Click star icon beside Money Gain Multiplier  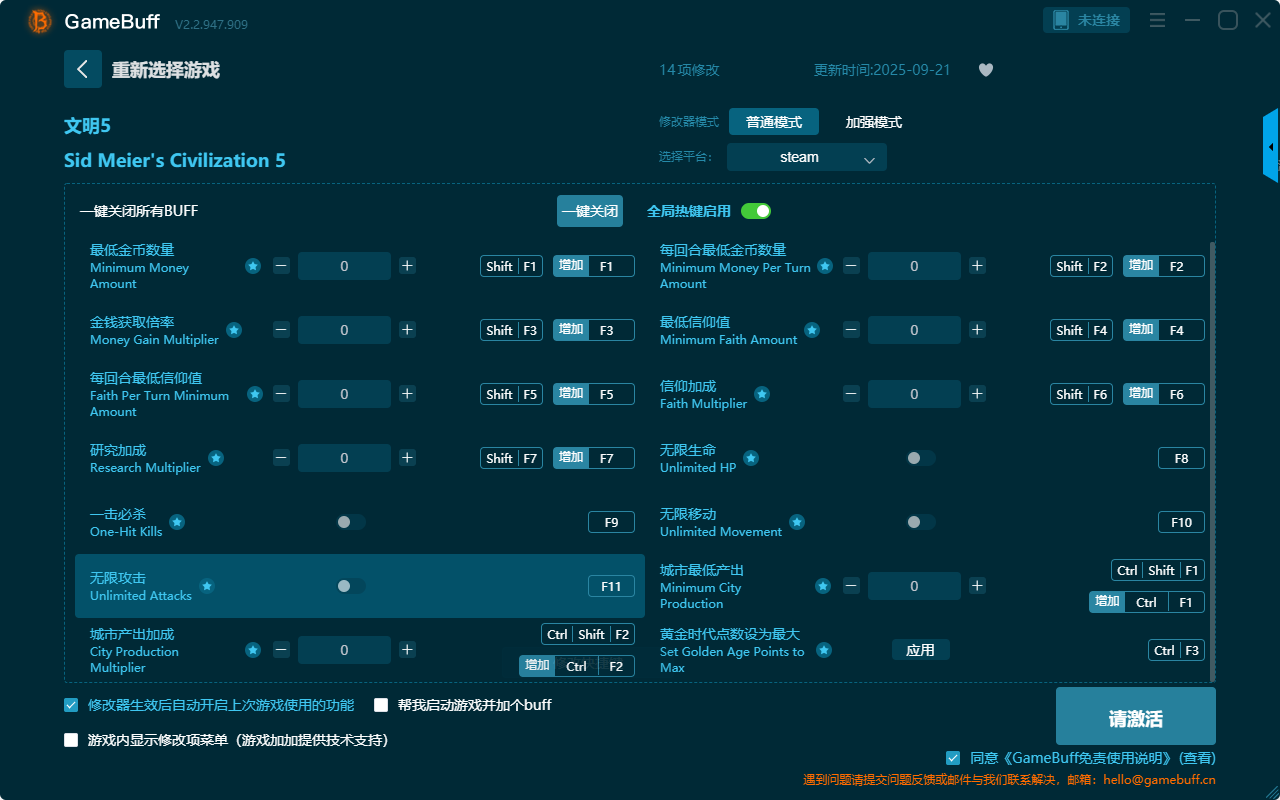point(233,330)
